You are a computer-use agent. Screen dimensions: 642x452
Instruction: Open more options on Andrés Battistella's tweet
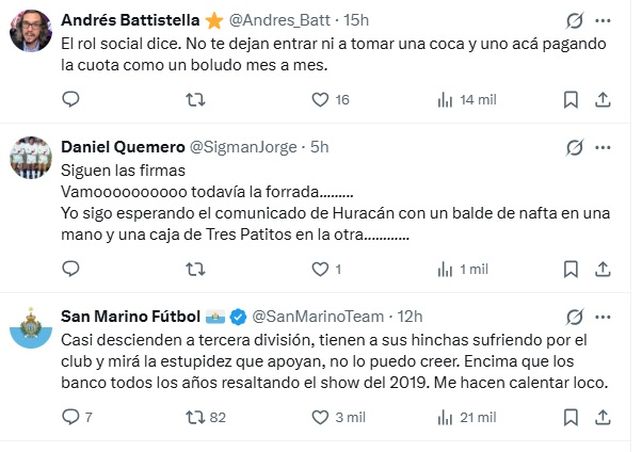[x=603, y=20]
